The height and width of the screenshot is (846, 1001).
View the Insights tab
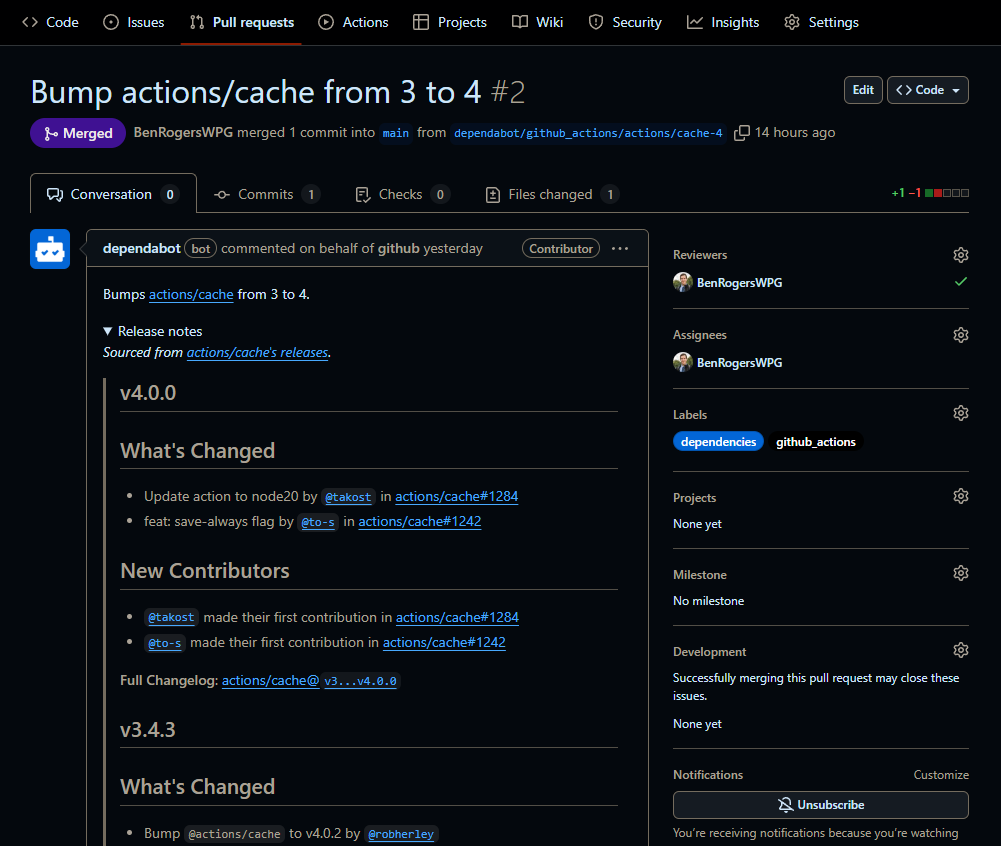723,22
